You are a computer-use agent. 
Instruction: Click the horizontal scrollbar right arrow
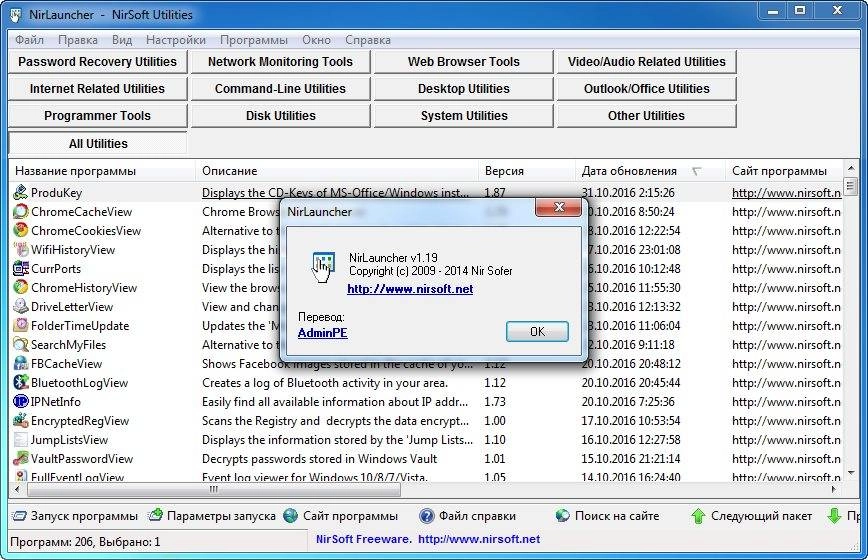834,489
